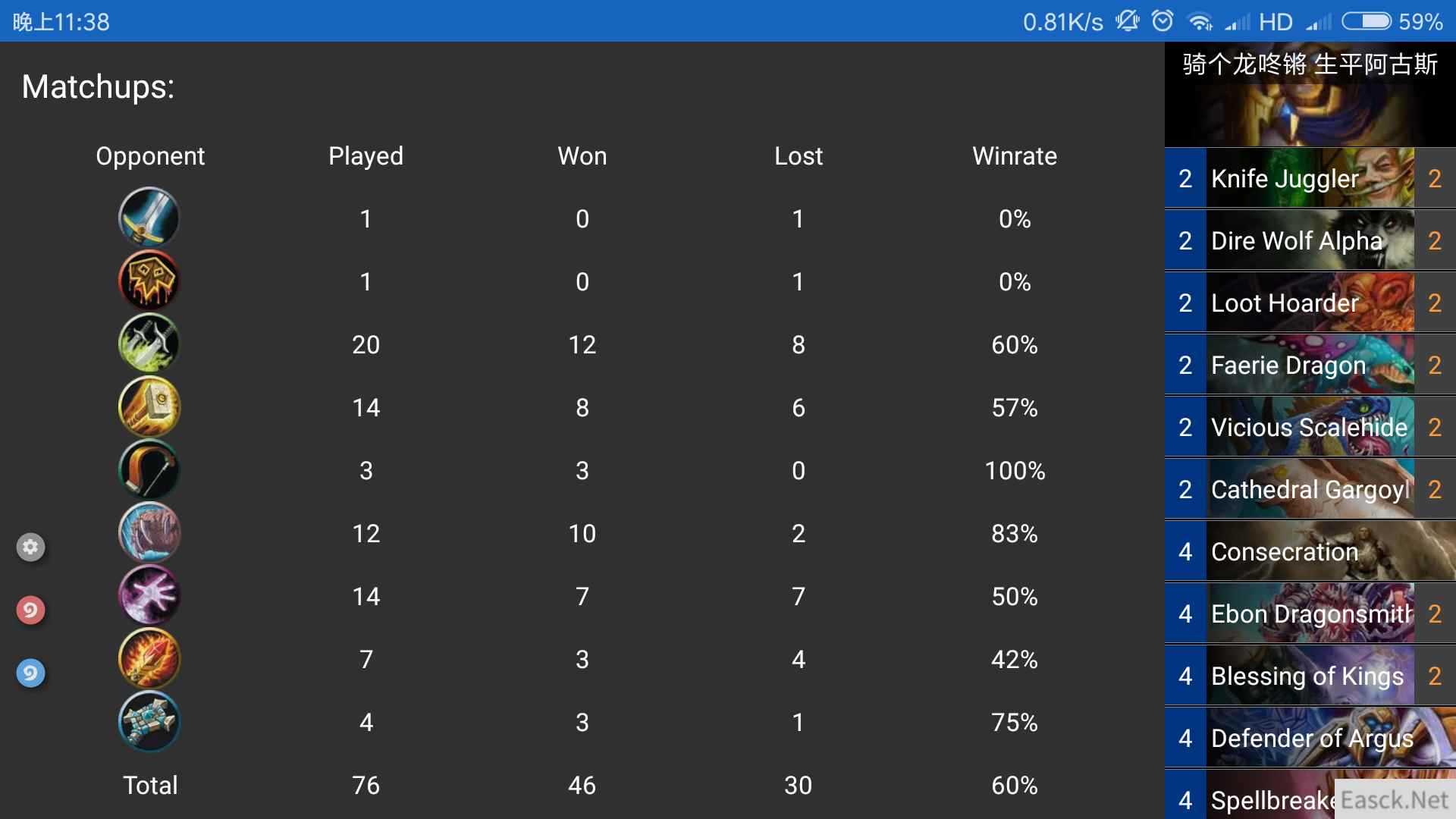Image resolution: width=1456 pixels, height=819 pixels.
Task: Select the Paladin class icon matchup
Action: tap(150, 407)
